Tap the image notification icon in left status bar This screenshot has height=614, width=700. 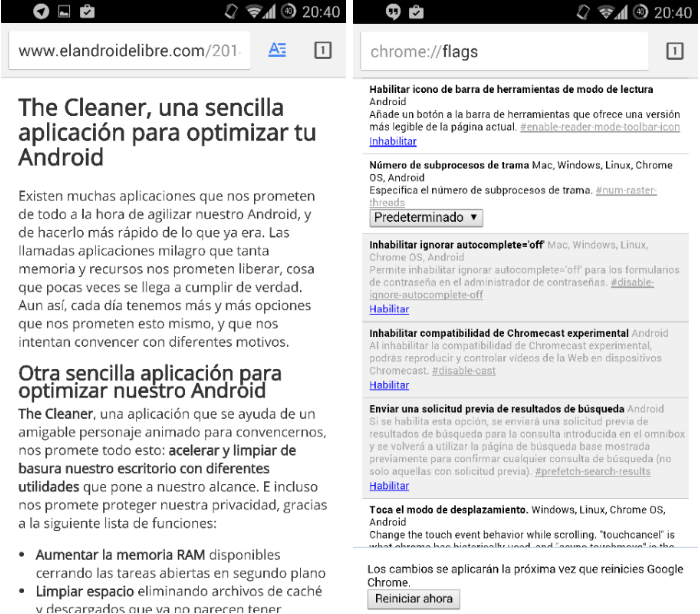[x=64, y=12]
